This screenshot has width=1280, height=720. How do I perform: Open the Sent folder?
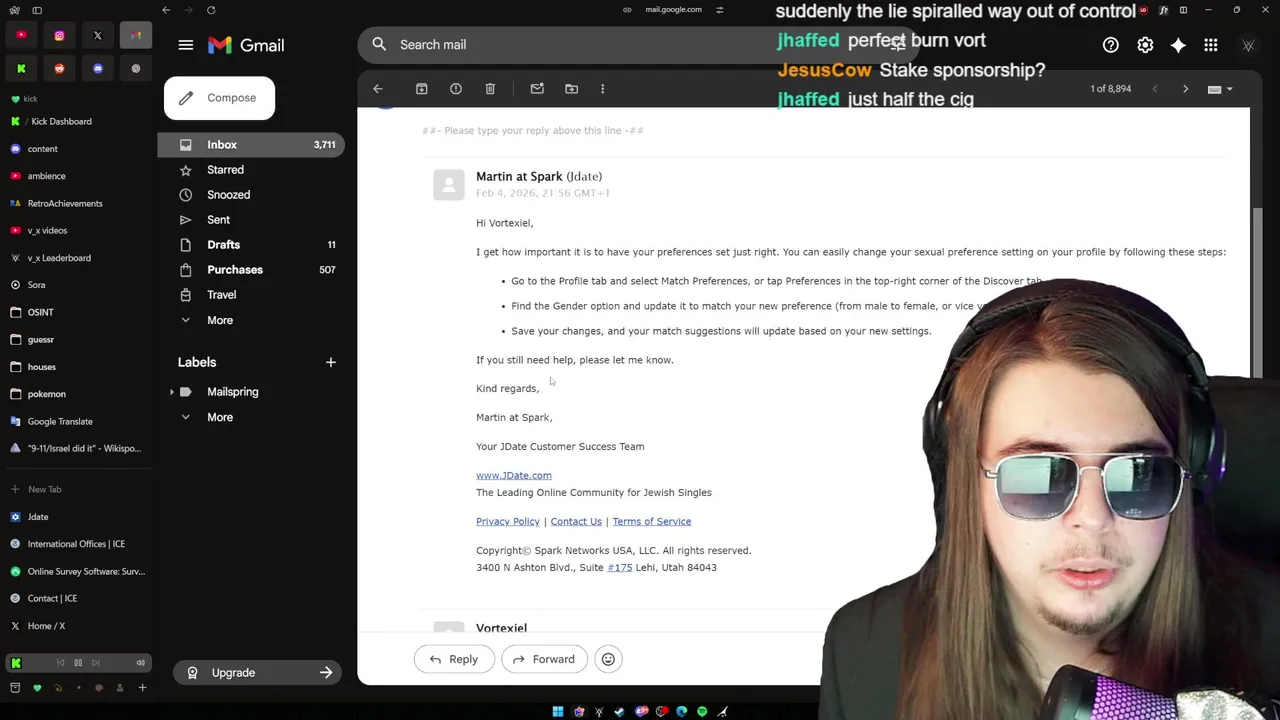(250, 220)
